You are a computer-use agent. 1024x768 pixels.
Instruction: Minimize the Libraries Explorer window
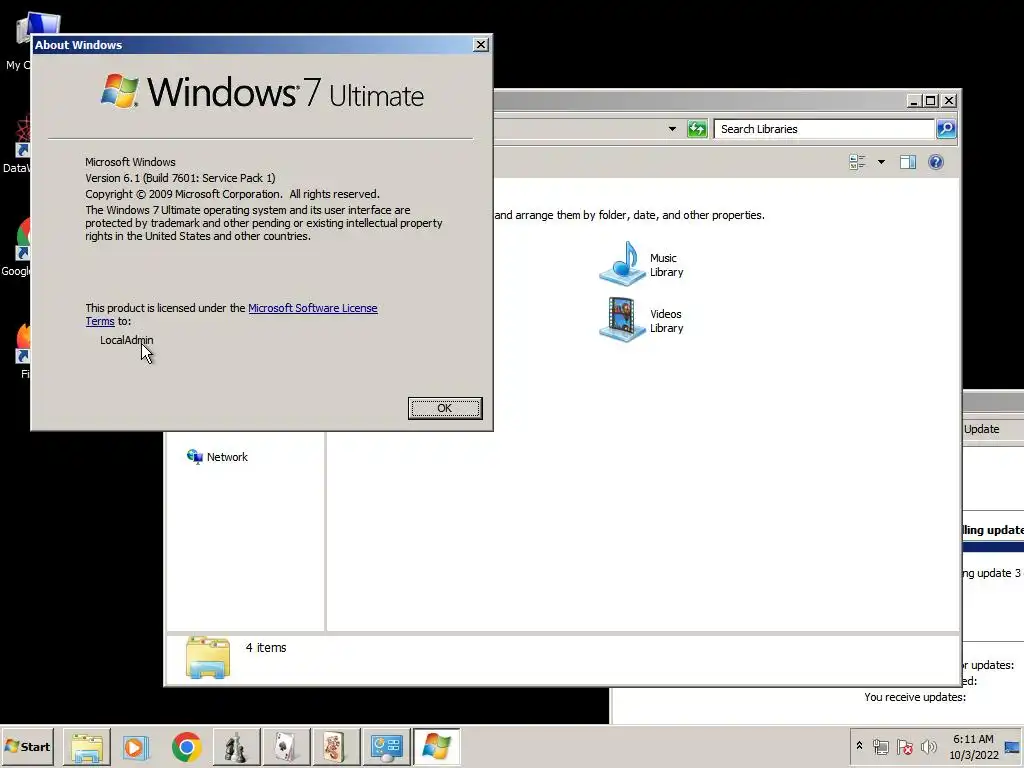pyautogui.click(x=914, y=101)
